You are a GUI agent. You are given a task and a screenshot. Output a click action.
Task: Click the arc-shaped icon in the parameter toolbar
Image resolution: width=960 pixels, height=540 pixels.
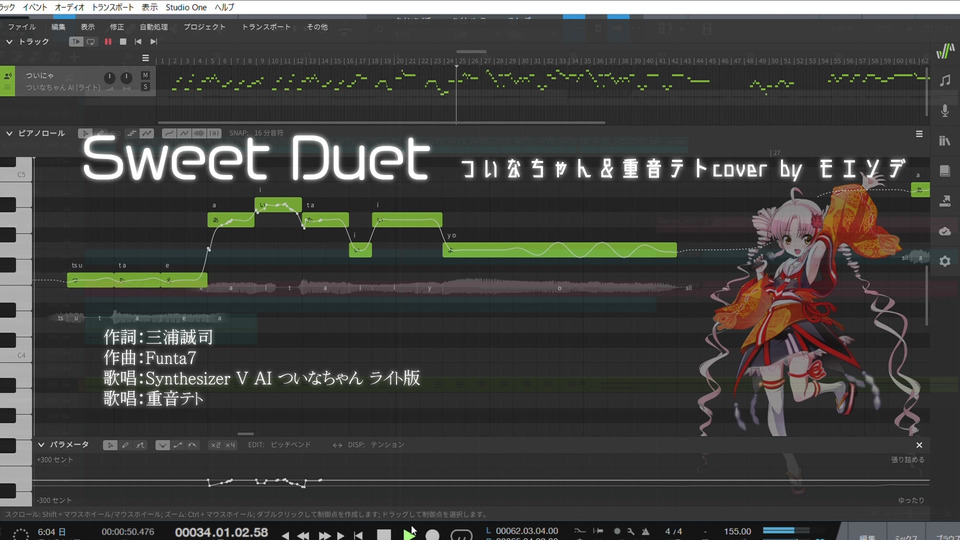point(192,445)
